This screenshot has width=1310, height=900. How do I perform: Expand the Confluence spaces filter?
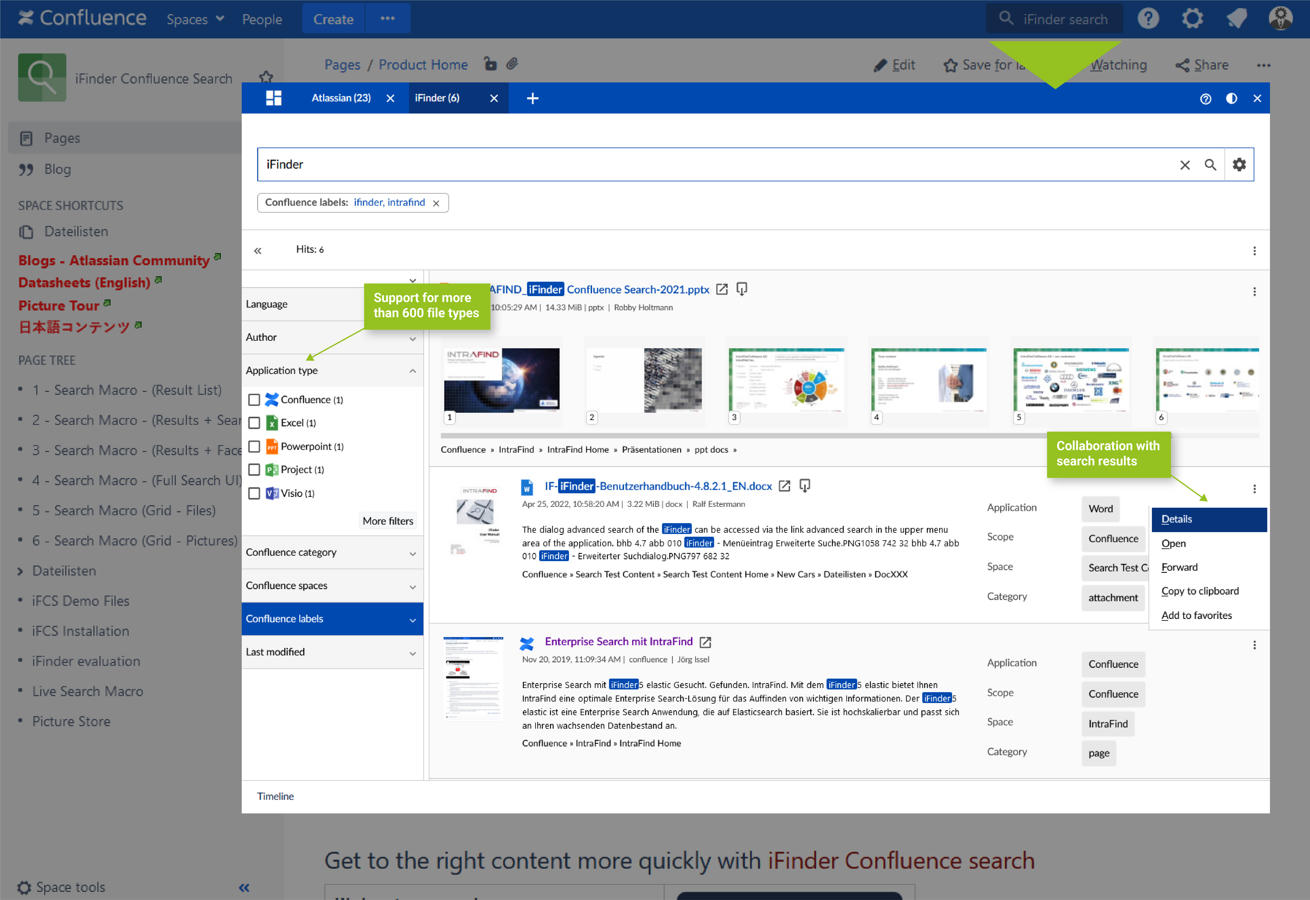click(332, 586)
